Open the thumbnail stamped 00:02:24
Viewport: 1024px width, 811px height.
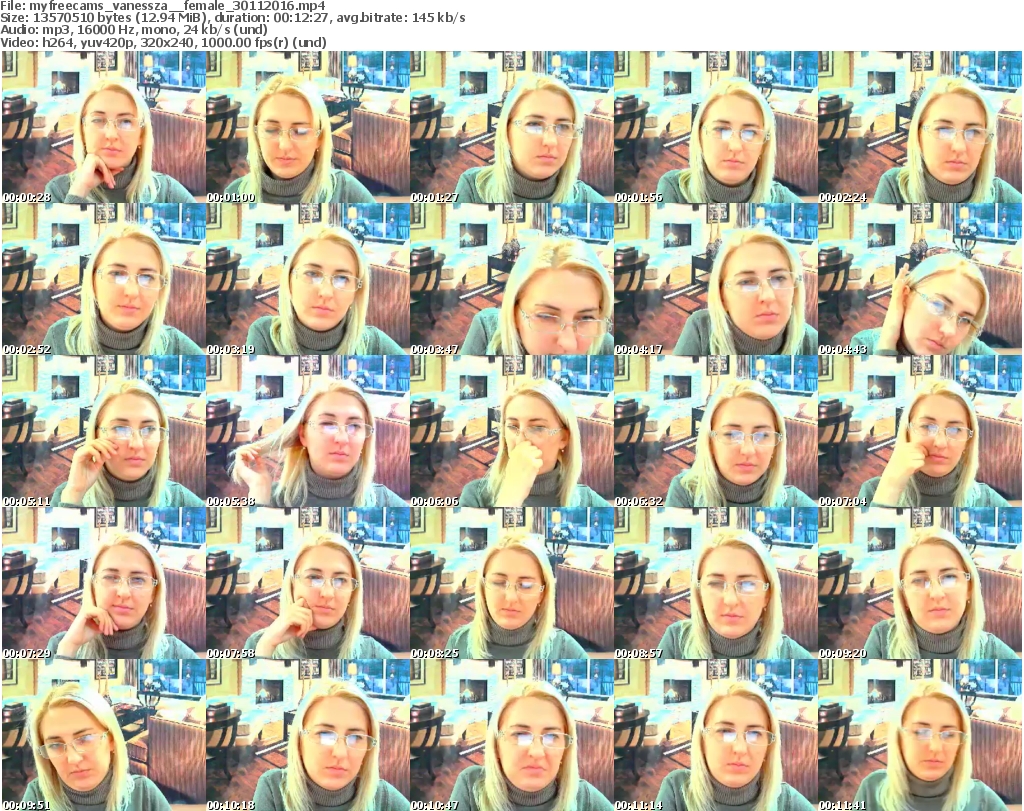920,127
